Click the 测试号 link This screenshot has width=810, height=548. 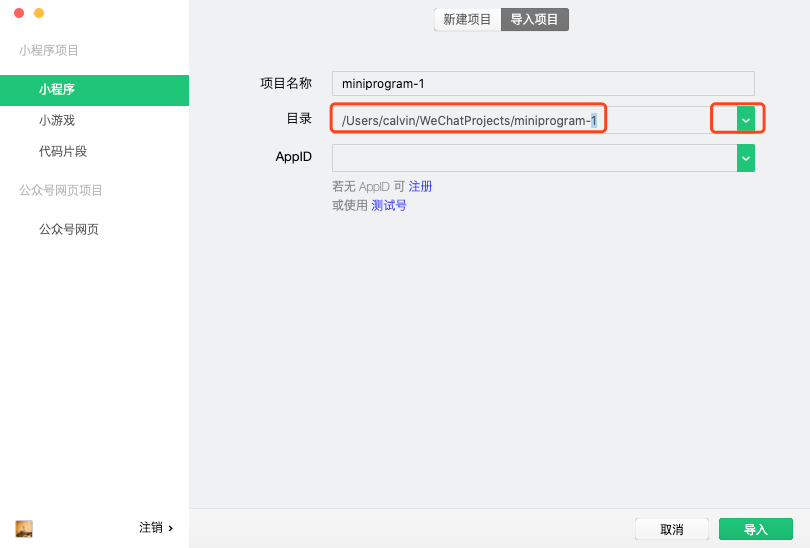pos(389,206)
